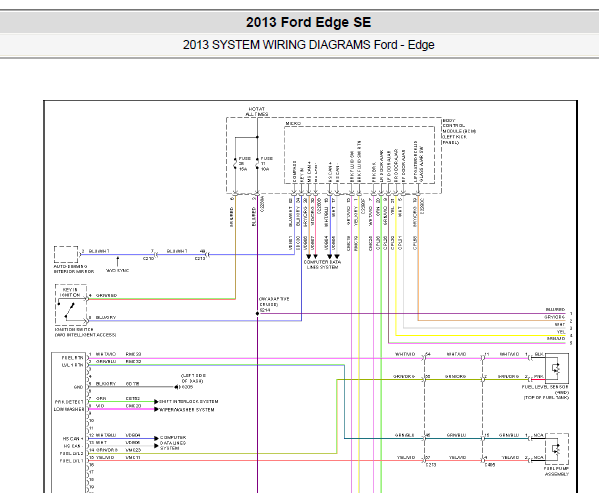The width and height of the screenshot is (599, 493).
Task: Click the 'FUEL LVL 2' pin label
Action: point(71,453)
